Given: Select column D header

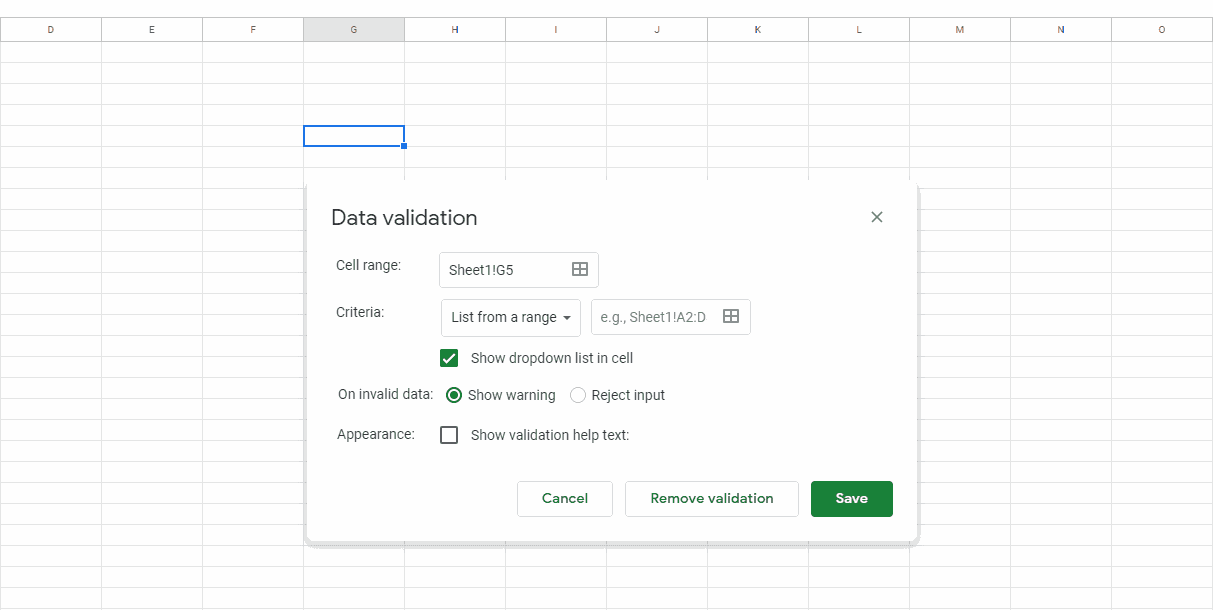Looking at the screenshot, I should pos(51,30).
